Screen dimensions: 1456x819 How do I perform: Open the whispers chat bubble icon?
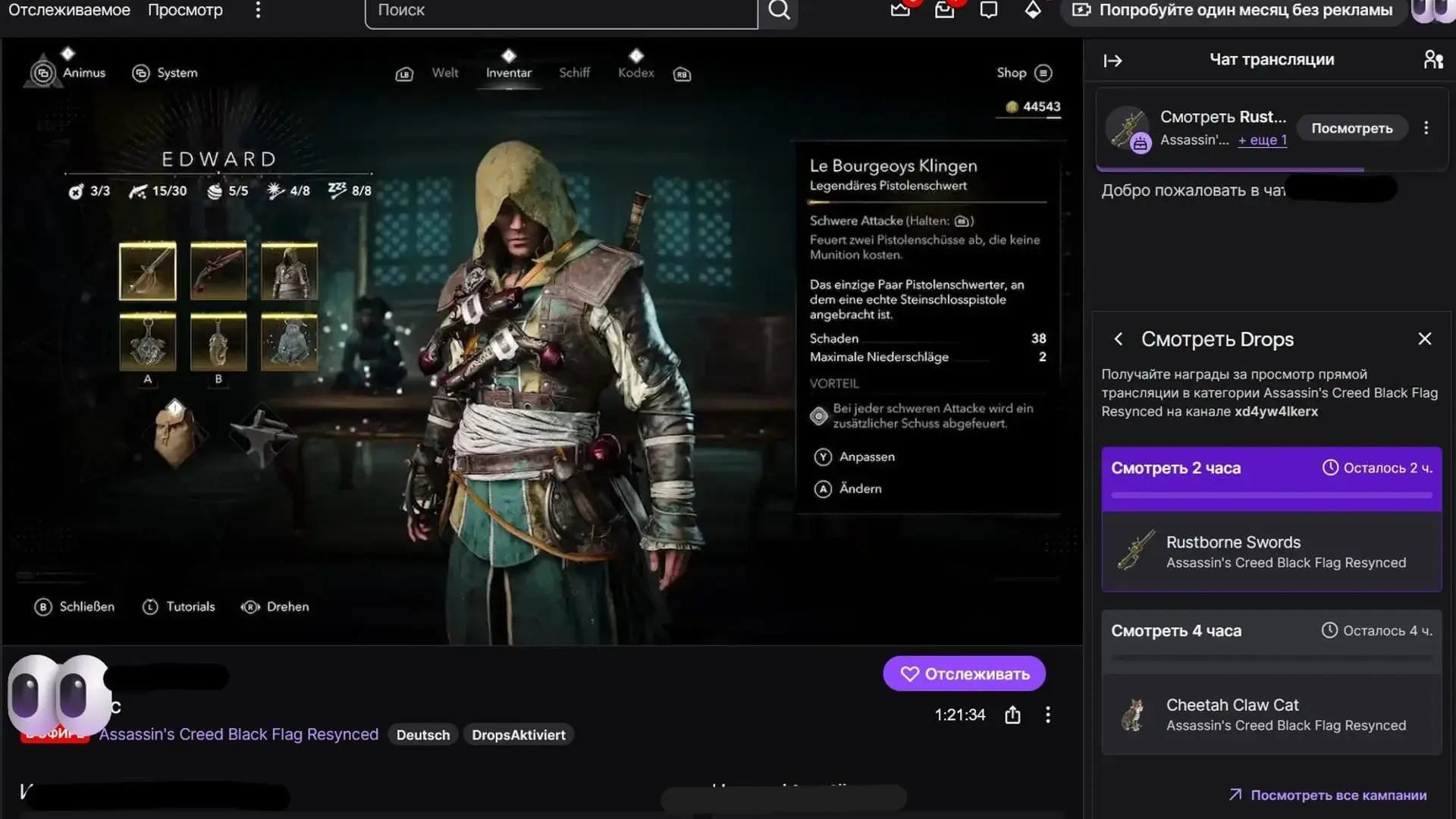(988, 10)
